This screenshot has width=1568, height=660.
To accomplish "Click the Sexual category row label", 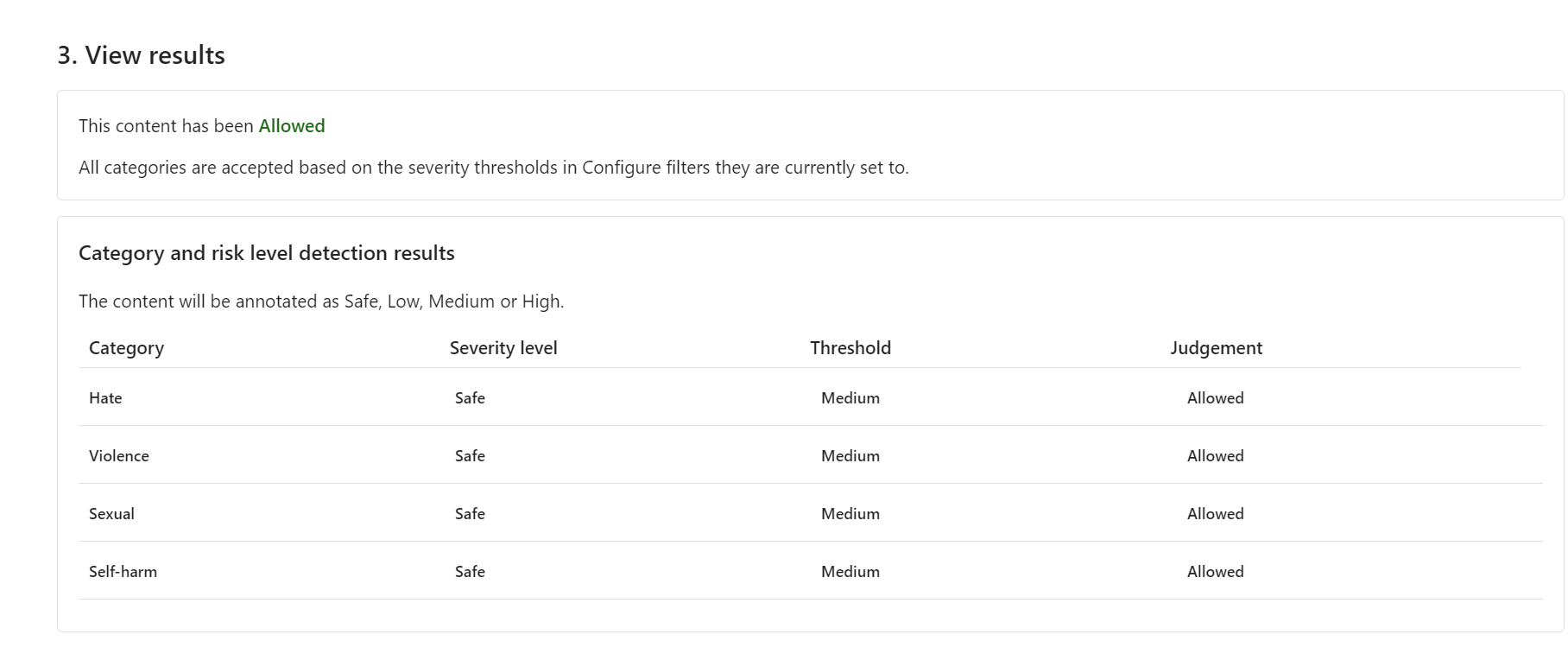I will point(111,514).
